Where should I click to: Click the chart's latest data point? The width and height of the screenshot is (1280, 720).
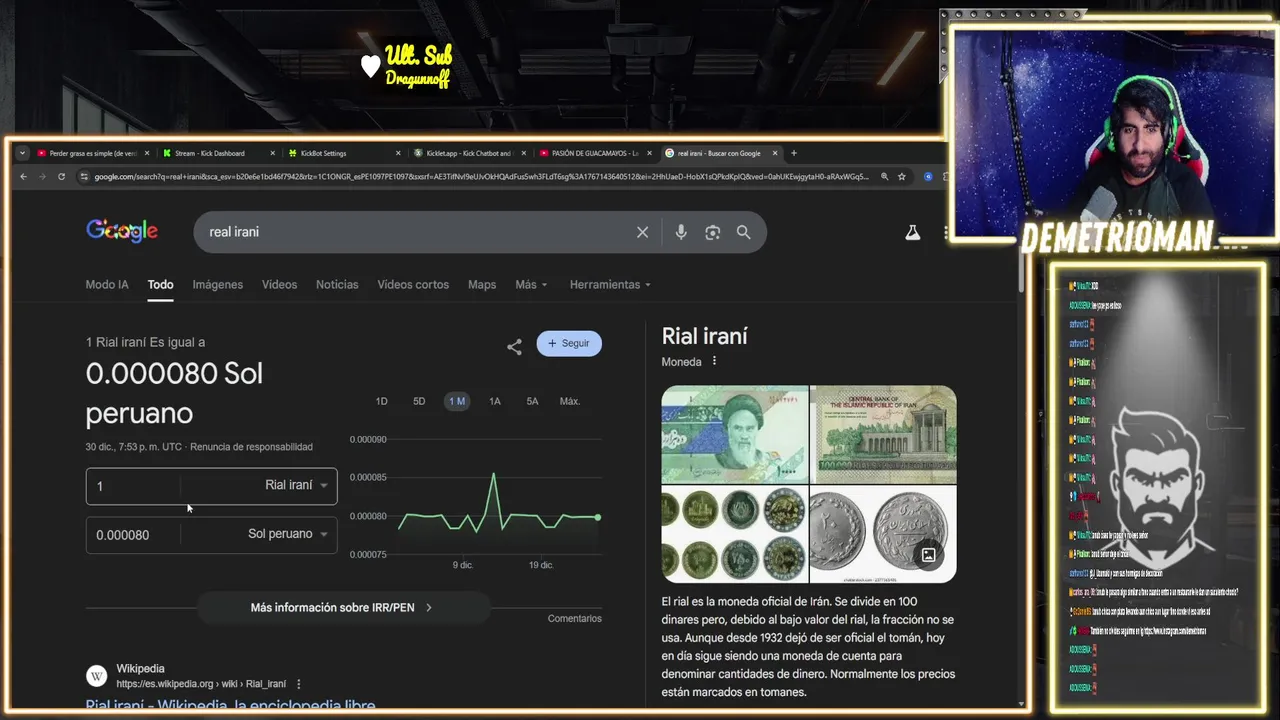click(x=598, y=517)
